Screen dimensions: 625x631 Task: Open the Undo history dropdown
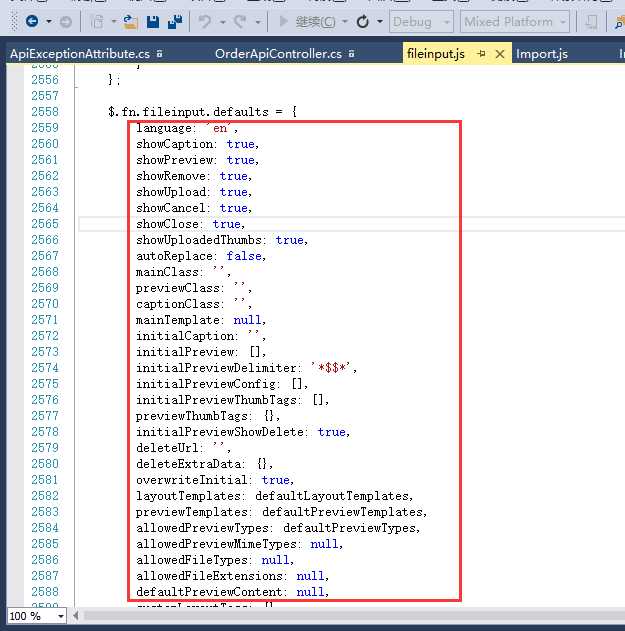click(x=223, y=22)
